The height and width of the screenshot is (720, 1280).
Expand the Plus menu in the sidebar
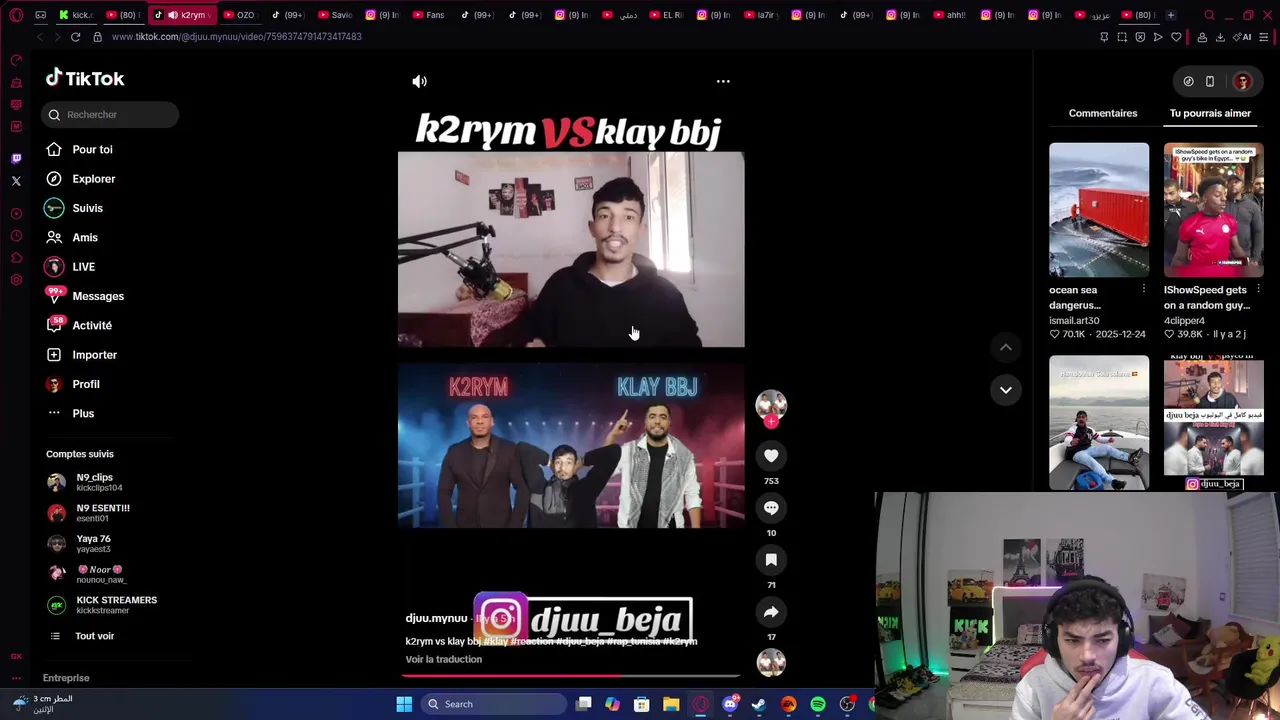83,414
